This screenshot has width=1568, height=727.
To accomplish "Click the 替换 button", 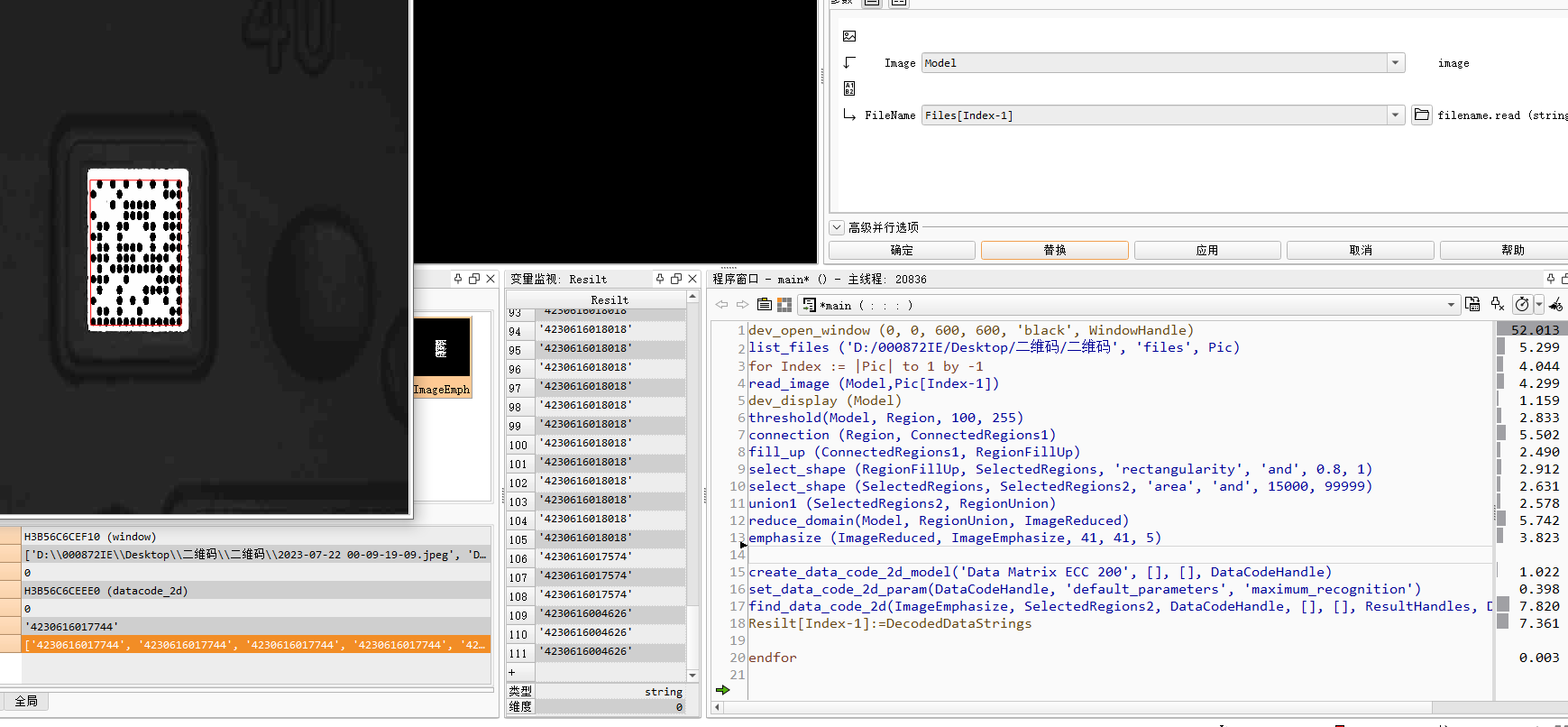I will 1055,250.
